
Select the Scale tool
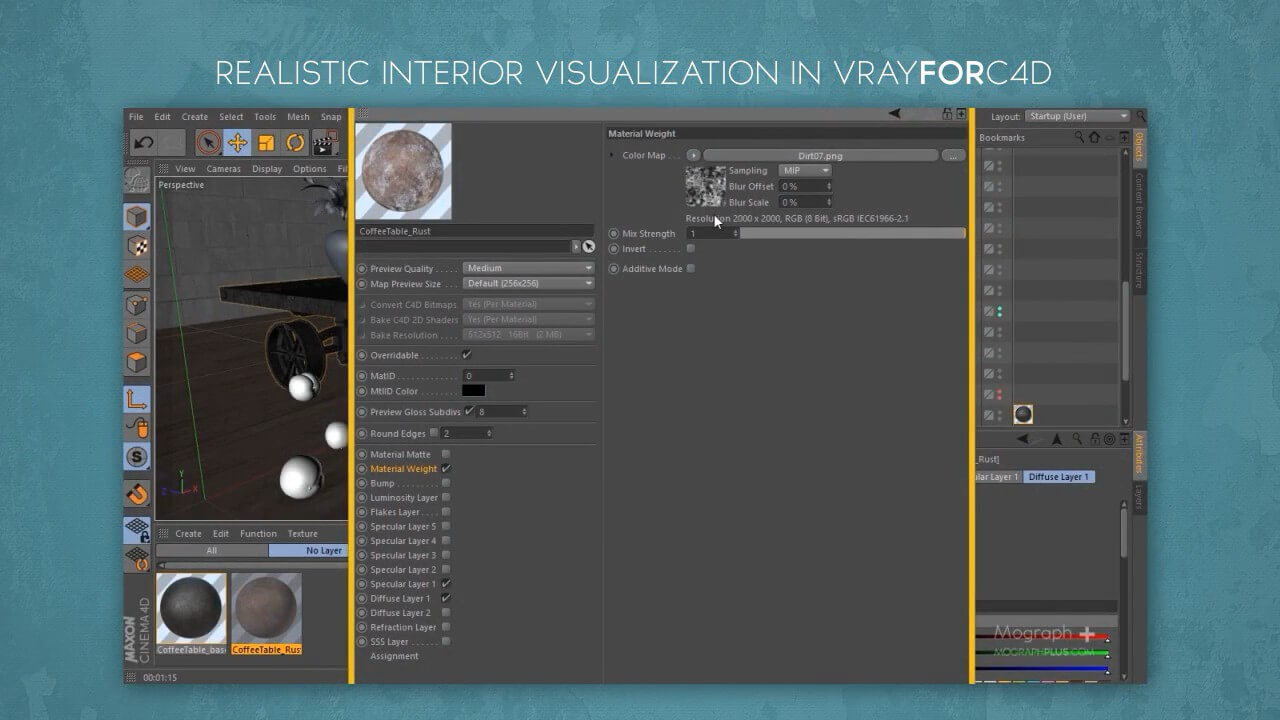(x=266, y=143)
